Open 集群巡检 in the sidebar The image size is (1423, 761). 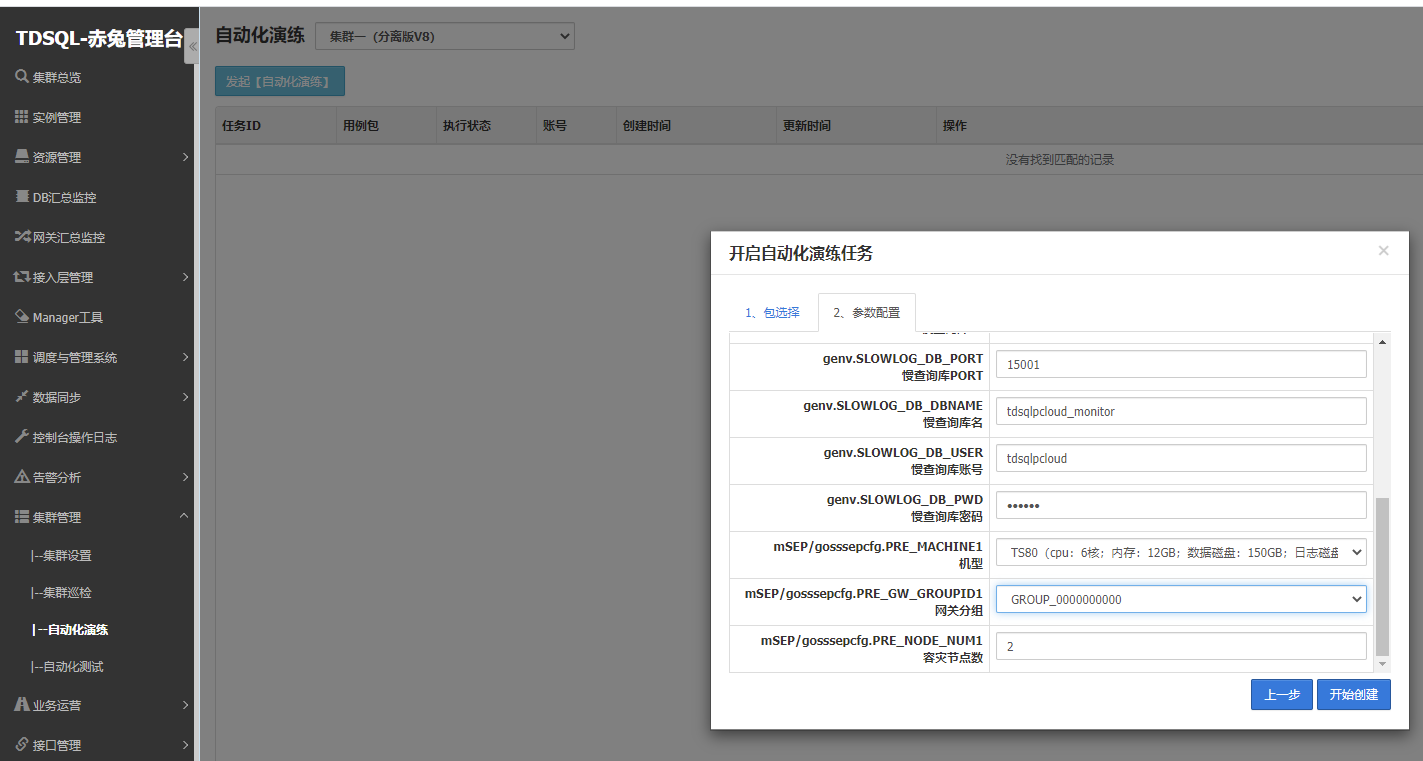click(x=62, y=593)
